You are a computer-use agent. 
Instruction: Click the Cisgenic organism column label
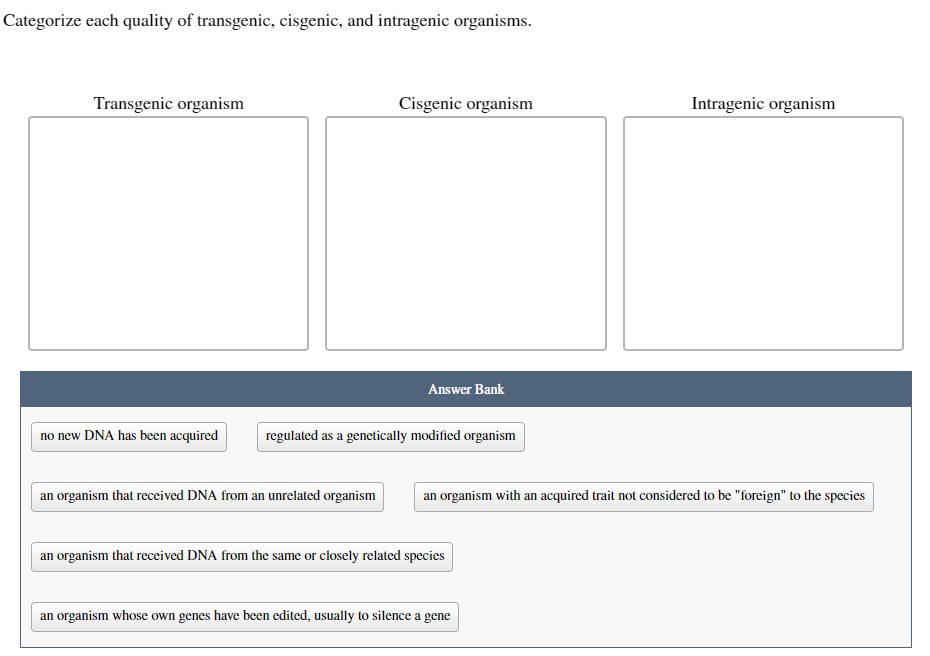[x=465, y=103]
